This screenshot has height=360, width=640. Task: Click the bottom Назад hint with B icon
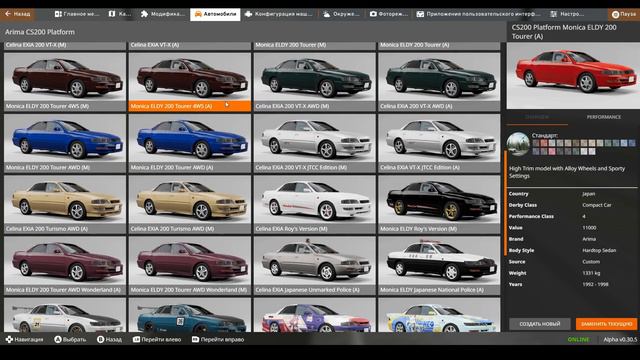tap(109, 339)
